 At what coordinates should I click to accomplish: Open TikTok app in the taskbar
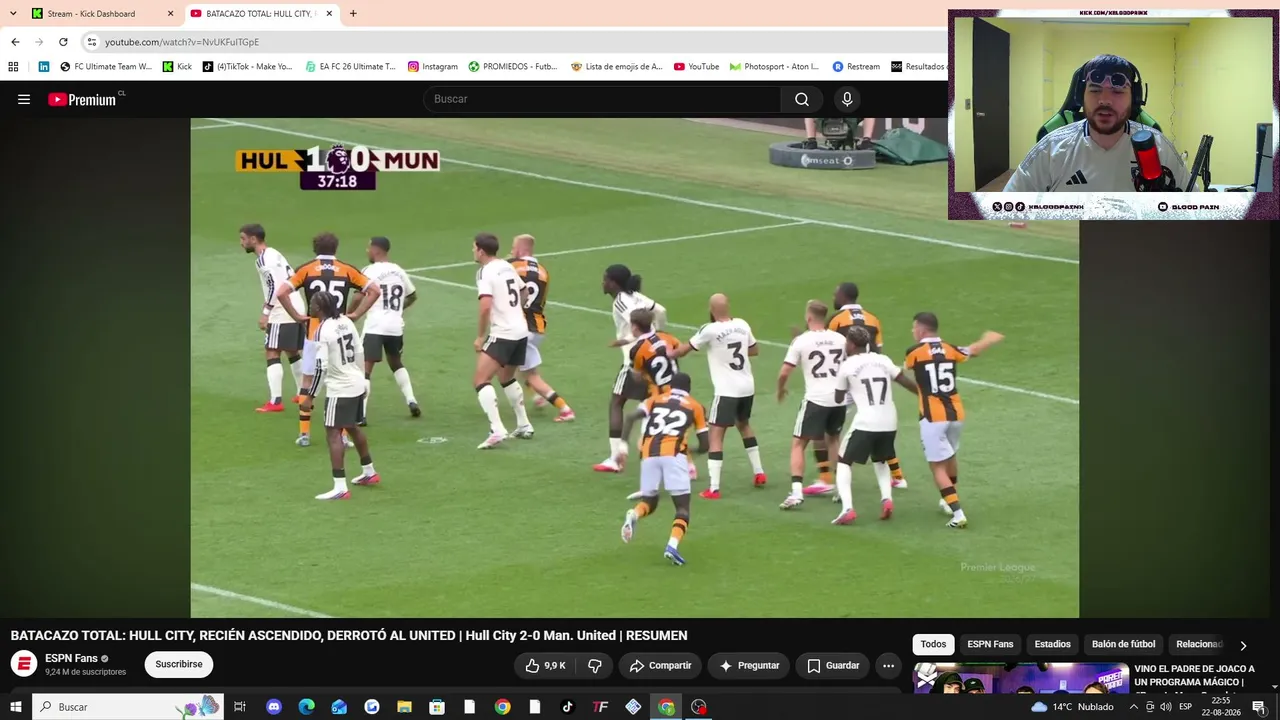click(567, 707)
